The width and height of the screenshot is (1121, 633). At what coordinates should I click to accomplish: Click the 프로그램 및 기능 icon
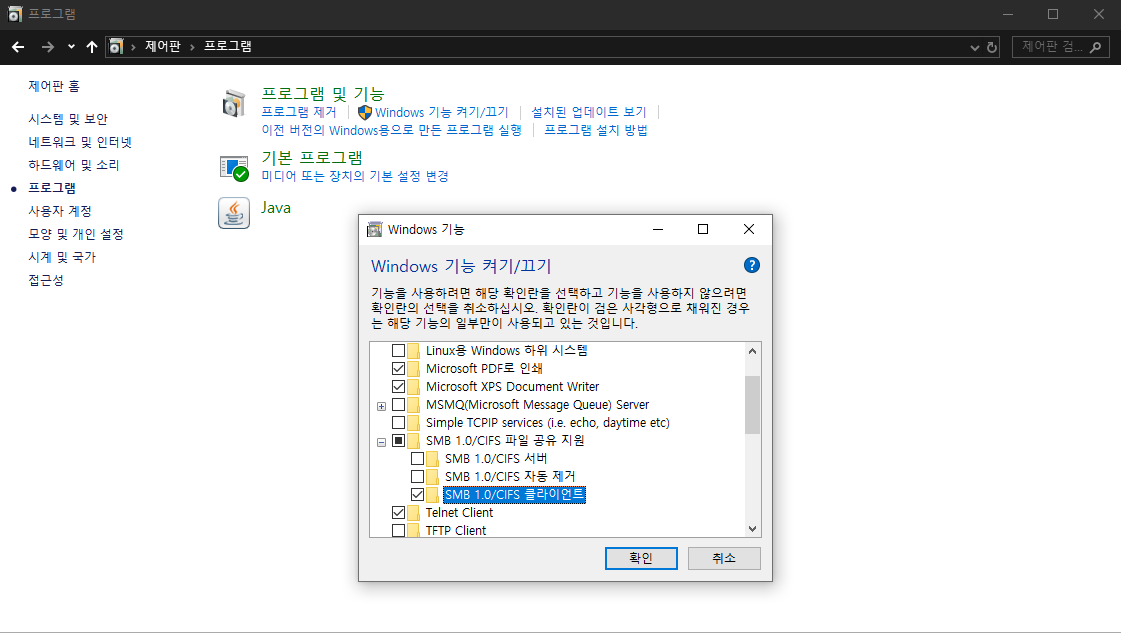point(234,103)
